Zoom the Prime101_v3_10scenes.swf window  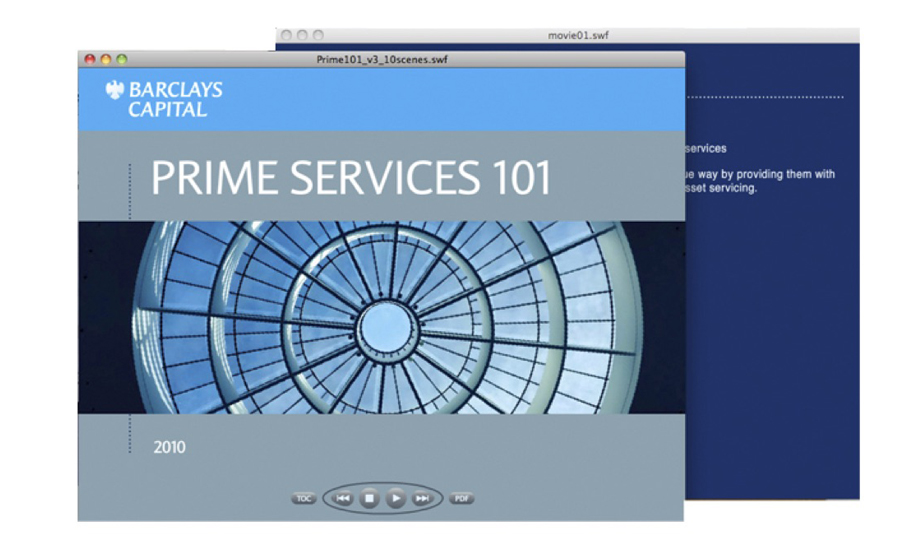pyautogui.click(x=122, y=60)
